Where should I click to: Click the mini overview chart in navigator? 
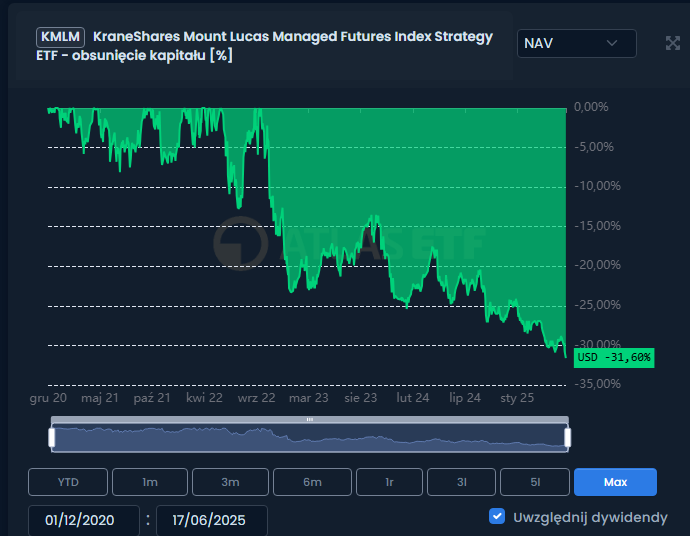(x=310, y=437)
